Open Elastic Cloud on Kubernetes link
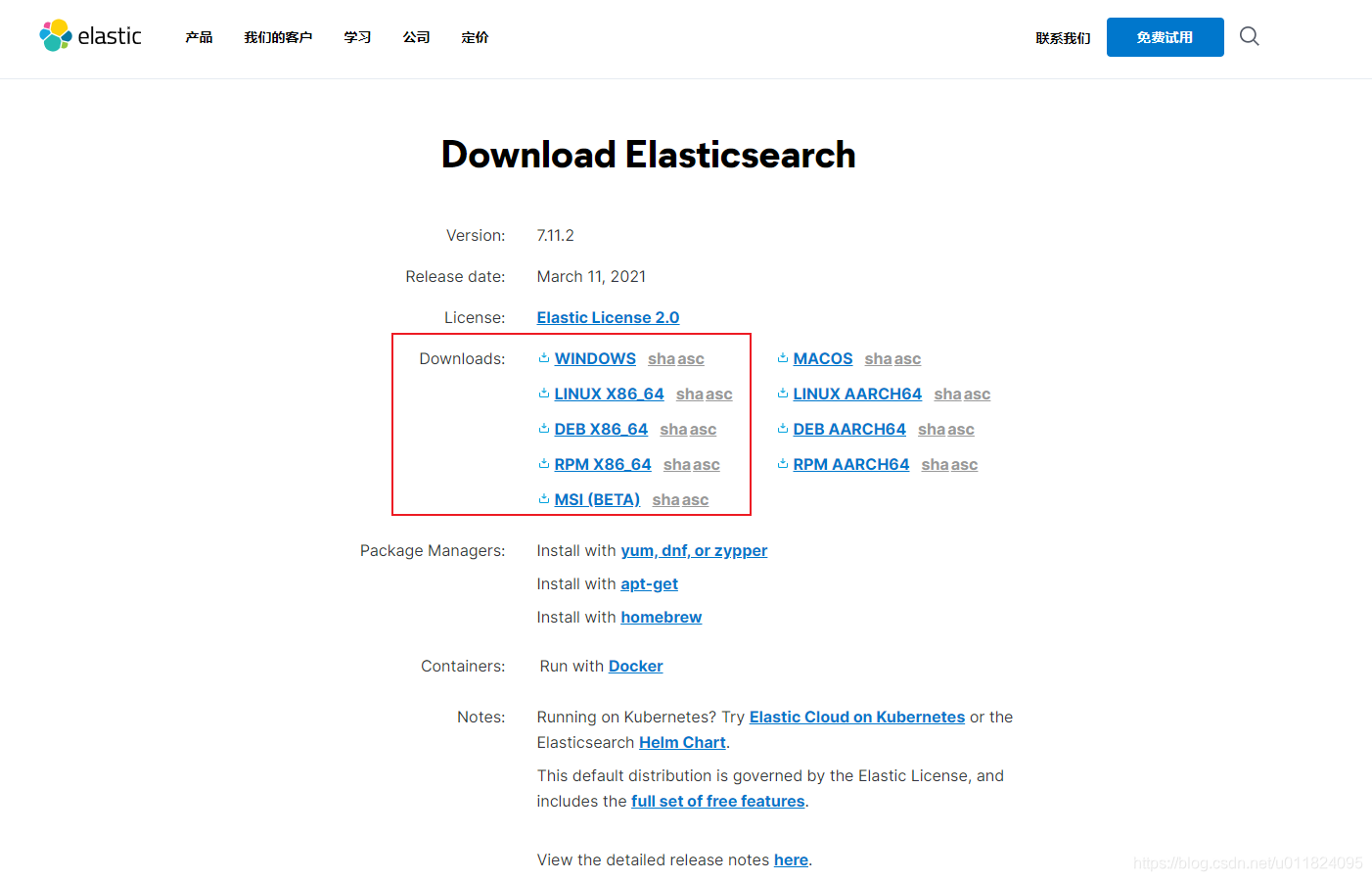Screen dimensions: 1372x881 click(x=857, y=717)
